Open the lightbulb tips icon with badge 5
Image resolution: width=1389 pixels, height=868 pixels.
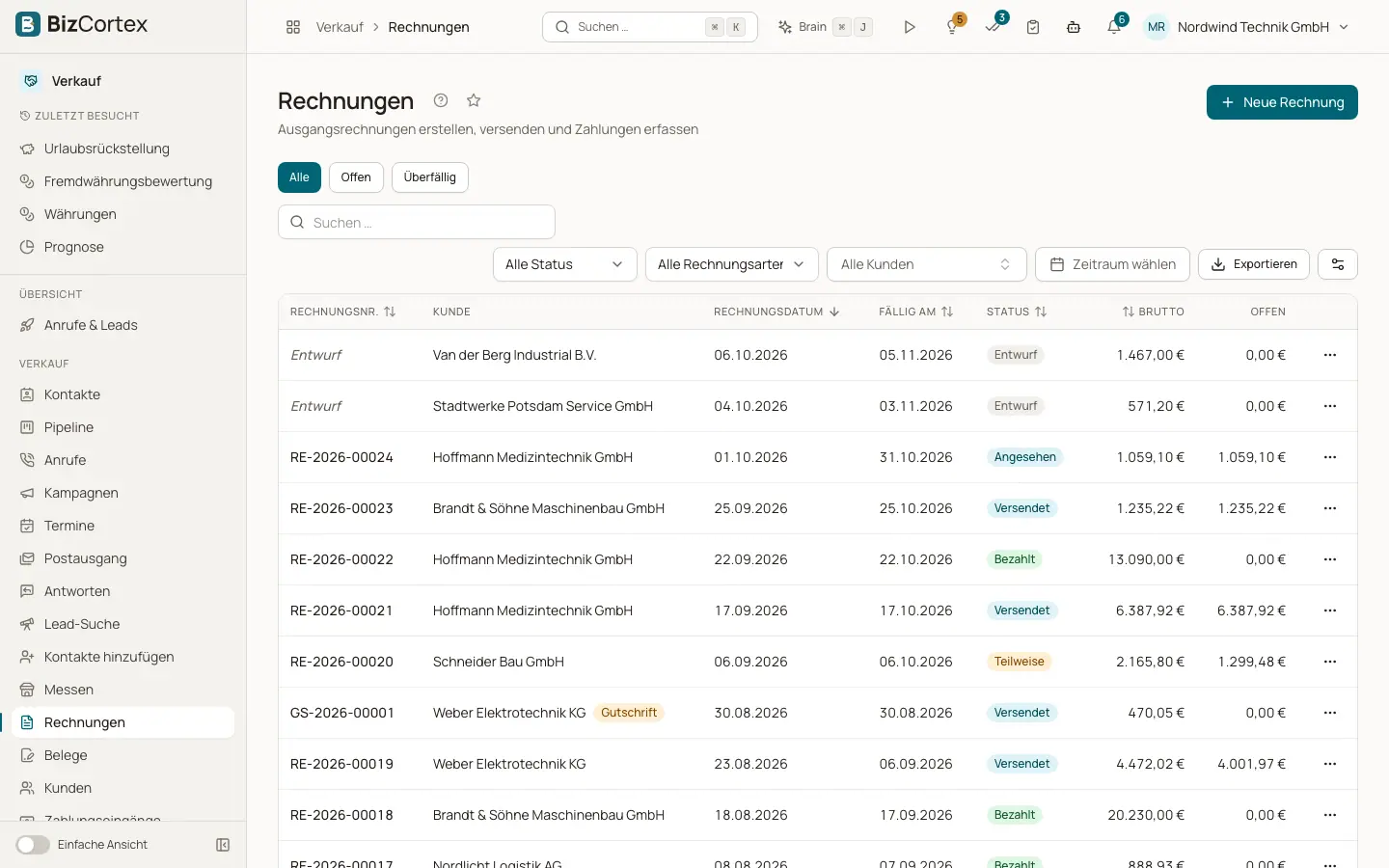(x=952, y=27)
